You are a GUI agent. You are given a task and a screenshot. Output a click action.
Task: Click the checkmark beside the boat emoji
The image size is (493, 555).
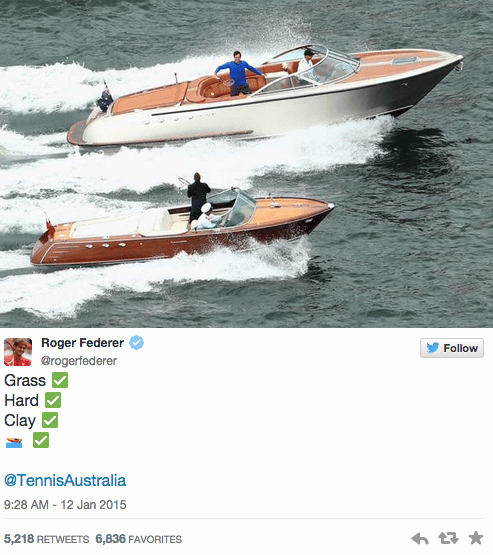(41, 440)
